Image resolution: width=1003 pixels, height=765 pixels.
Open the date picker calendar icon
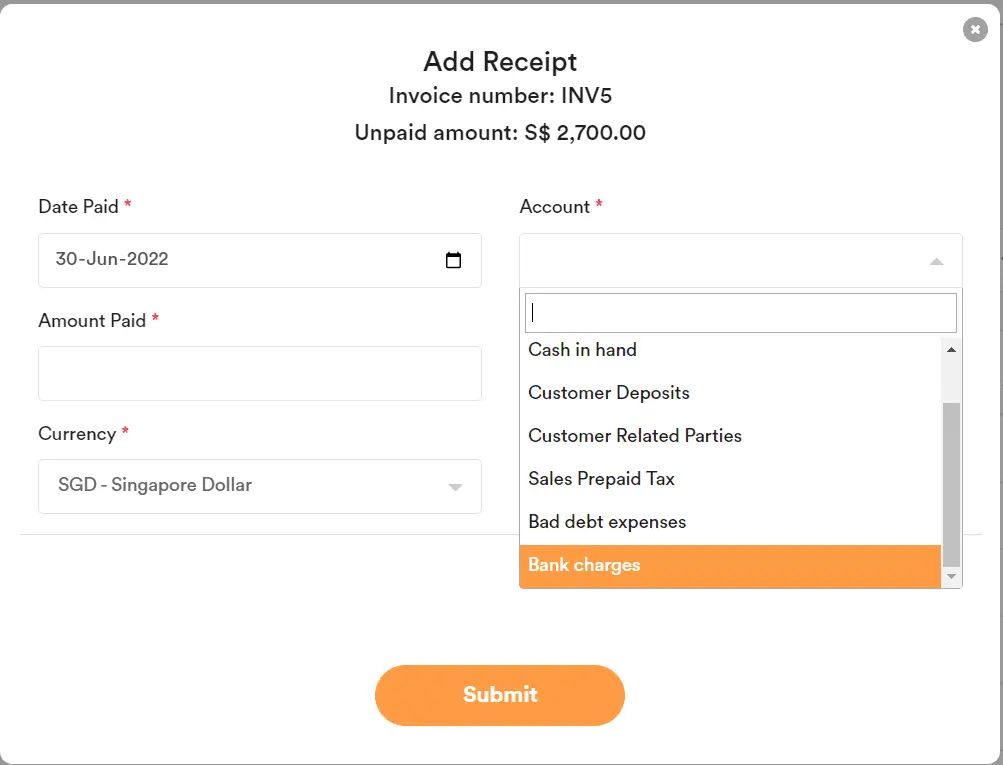(454, 259)
